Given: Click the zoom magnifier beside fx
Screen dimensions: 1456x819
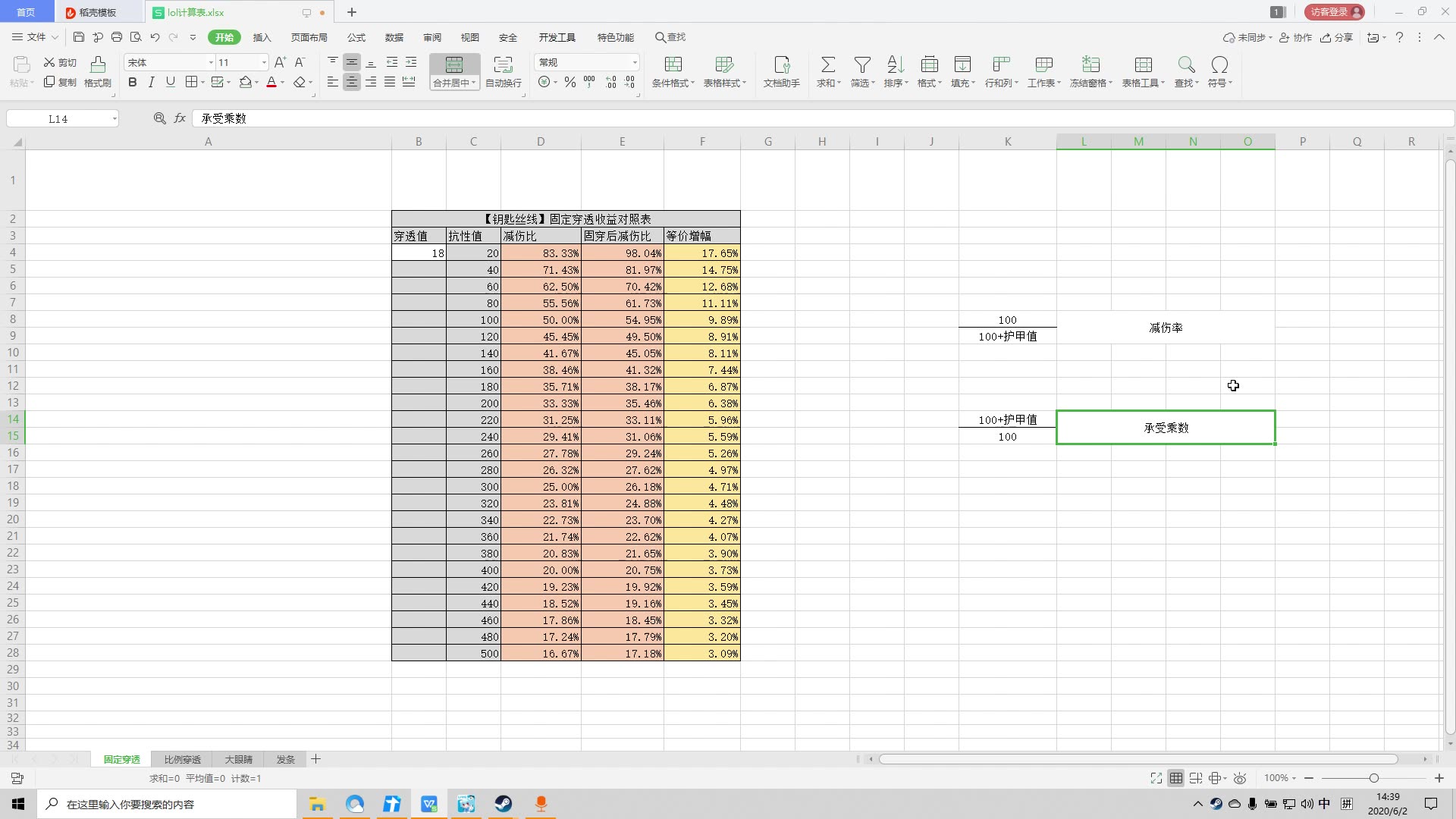Looking at the screenshot, I should pyautogui.click(x=159, y=118).
